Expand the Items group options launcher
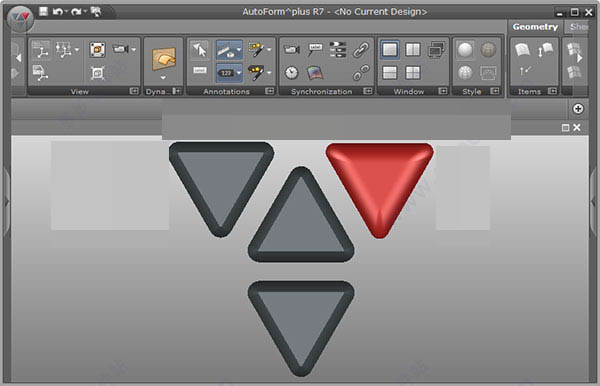The width and height of the screenshot is (600, 386). (x=552, y=91)
